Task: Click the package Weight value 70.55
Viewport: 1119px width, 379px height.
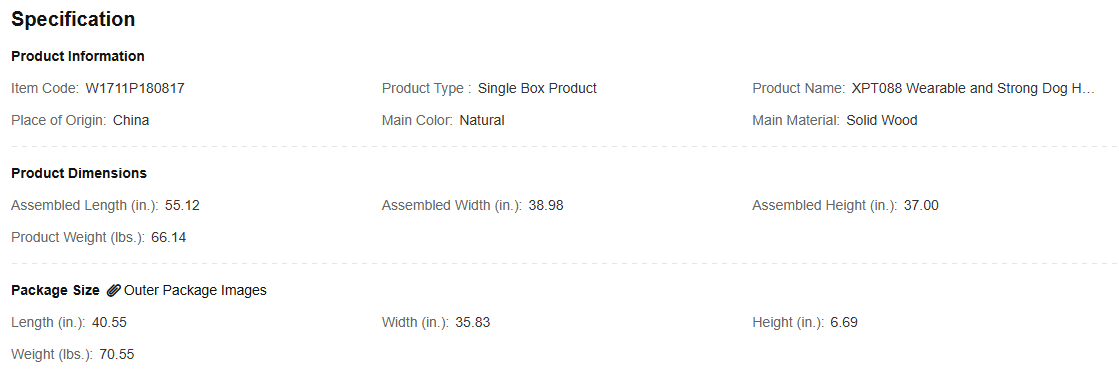Action: (116, 355)
